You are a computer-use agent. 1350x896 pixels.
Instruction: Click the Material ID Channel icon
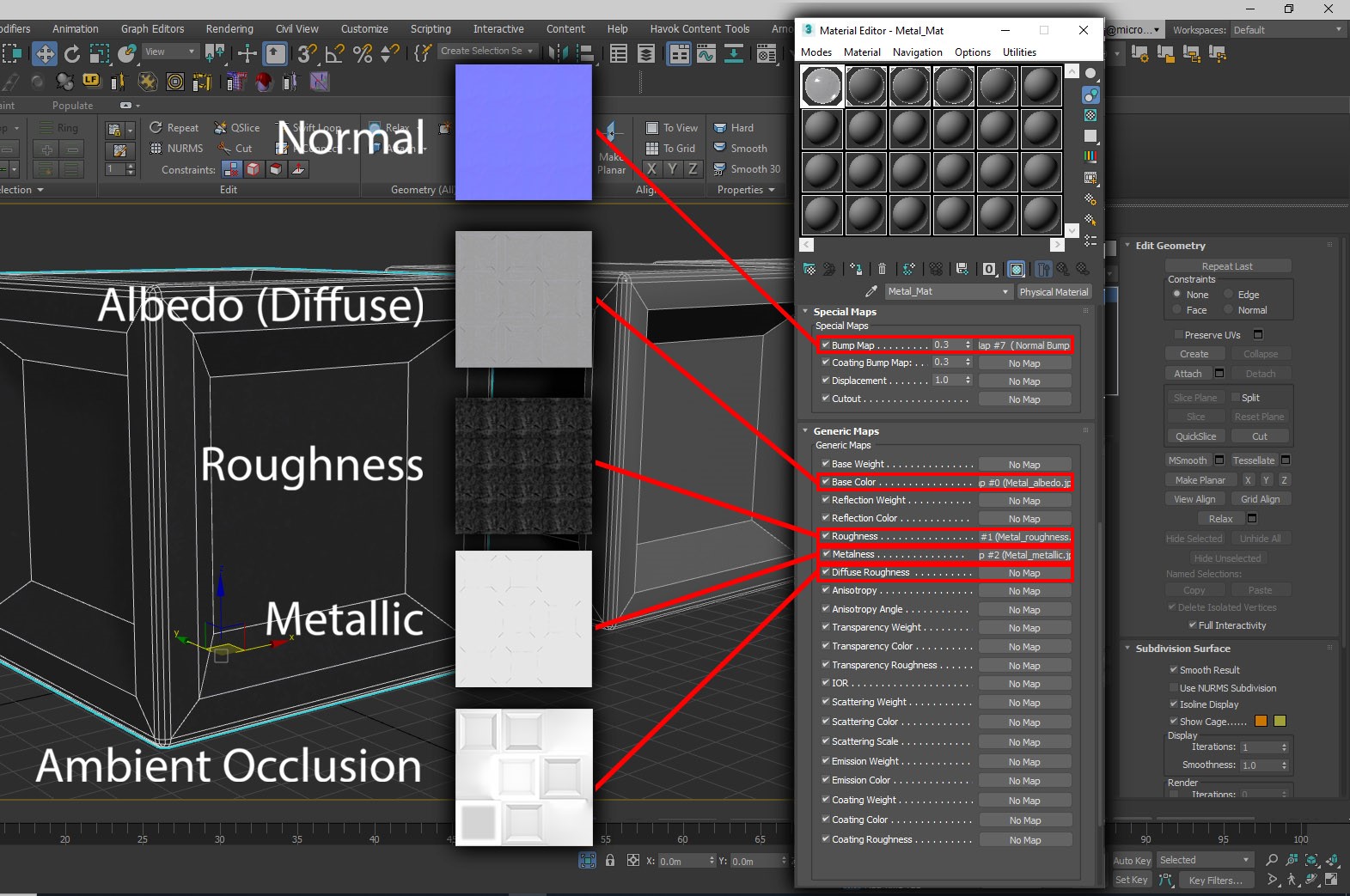pos(989,269)
